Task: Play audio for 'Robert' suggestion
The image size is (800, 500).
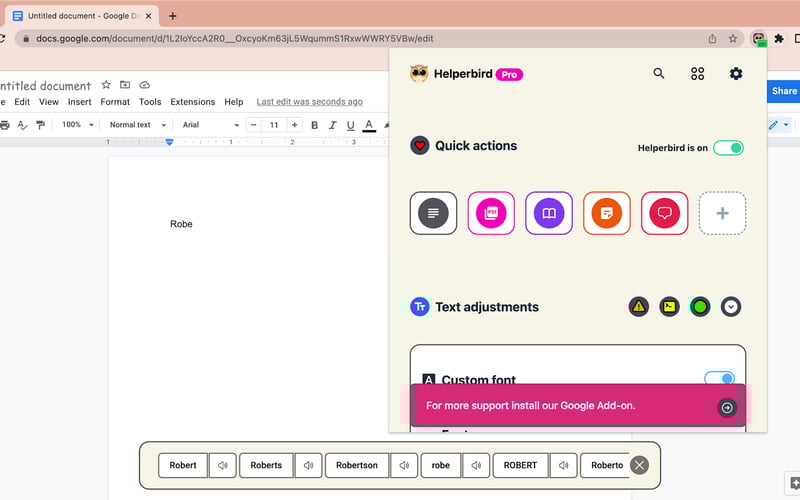Action: point(222,465)
